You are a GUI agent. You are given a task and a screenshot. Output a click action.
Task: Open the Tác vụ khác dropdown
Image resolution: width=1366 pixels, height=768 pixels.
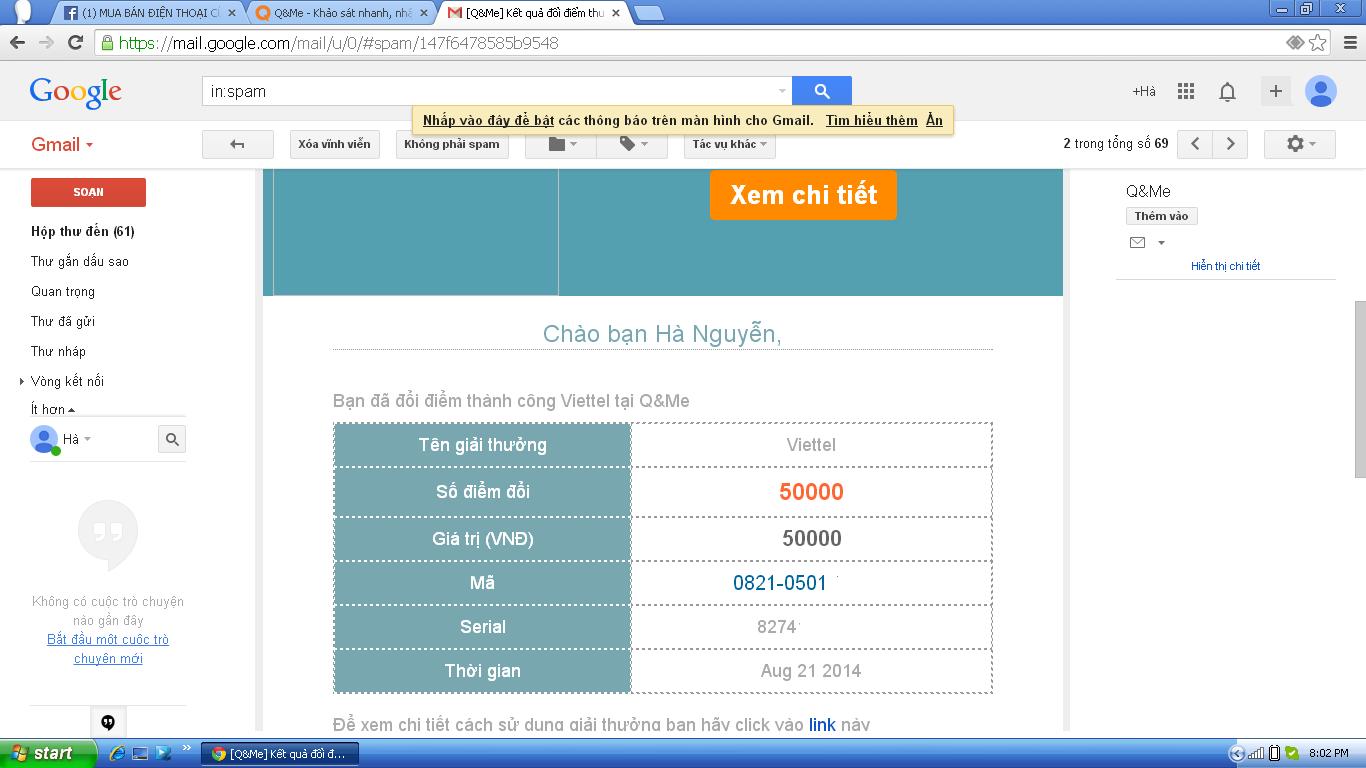pyautogui.click(x=730, y=144)
